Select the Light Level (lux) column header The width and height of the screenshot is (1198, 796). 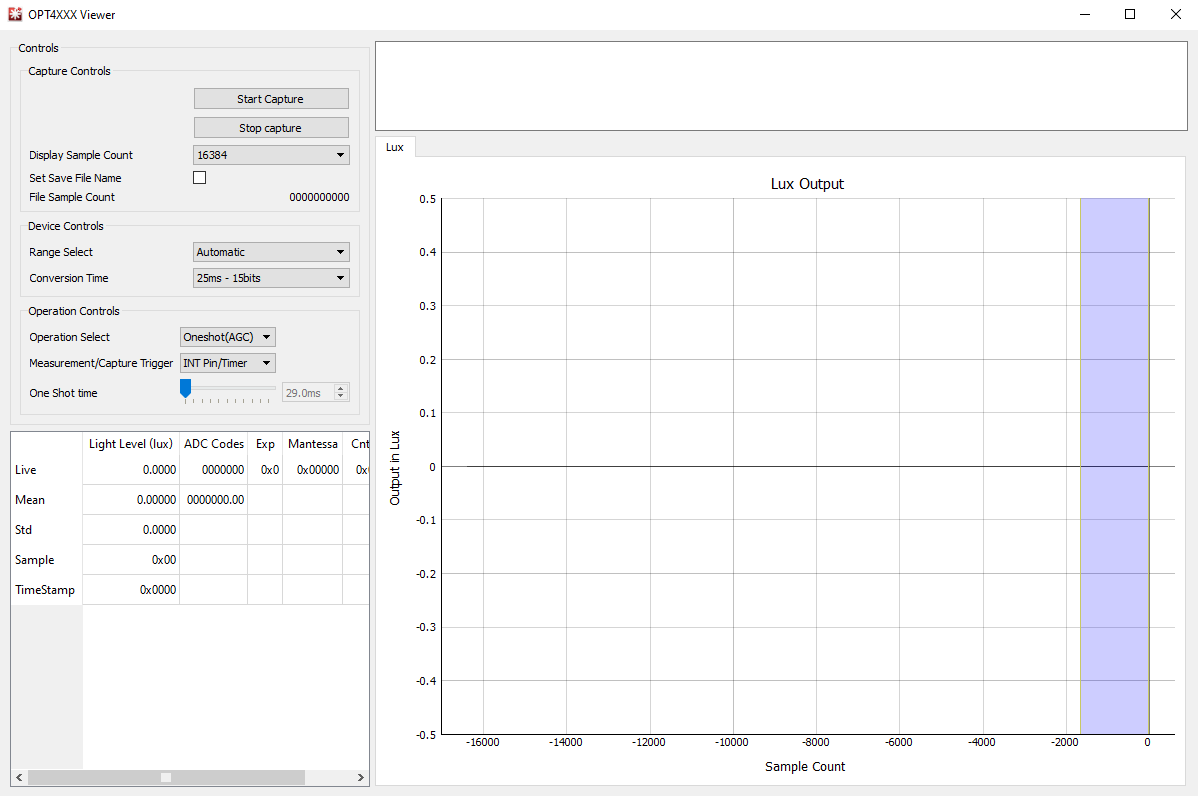(x=131, y=444)
